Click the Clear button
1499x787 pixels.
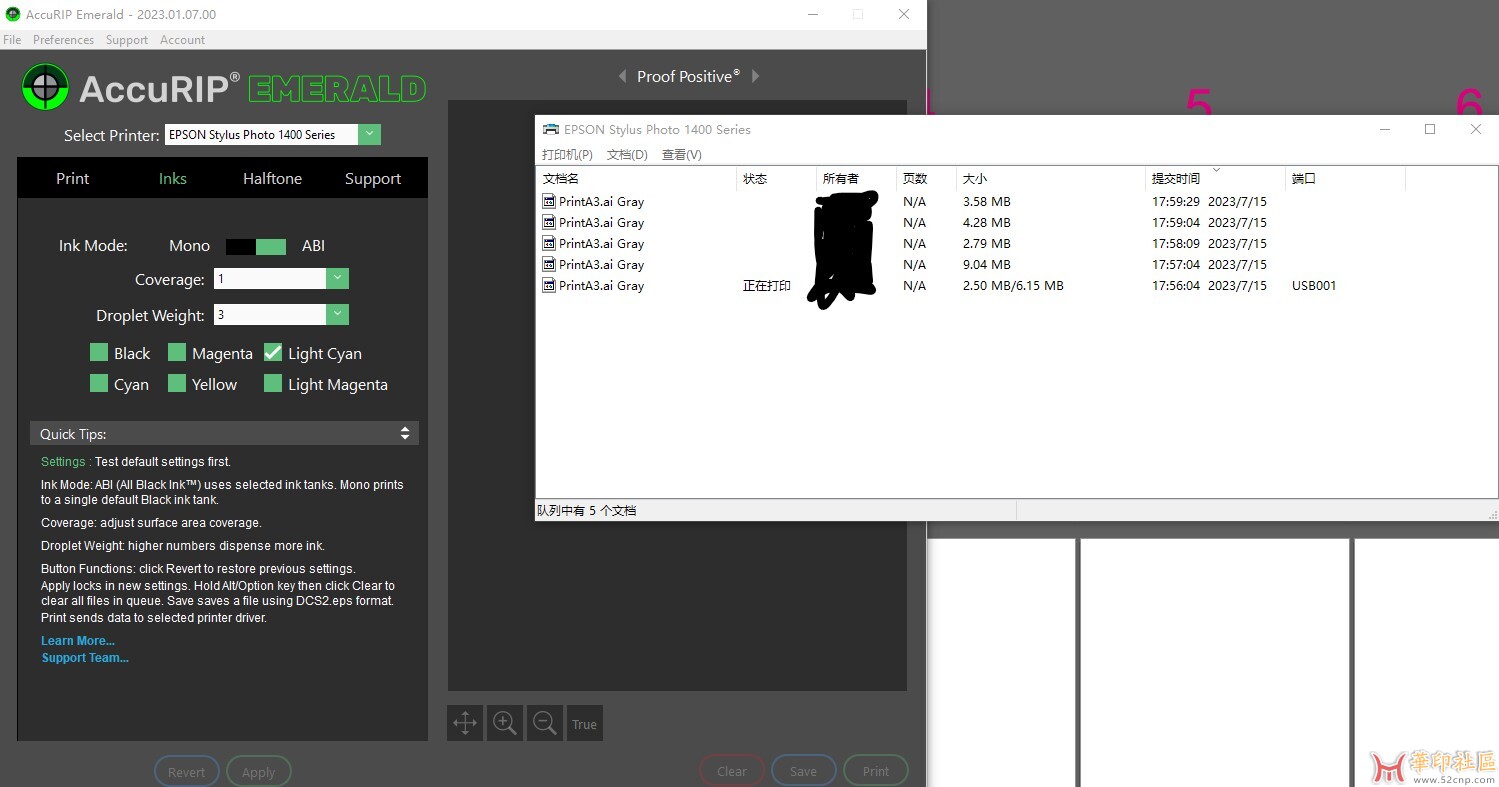tap(731, 771)
